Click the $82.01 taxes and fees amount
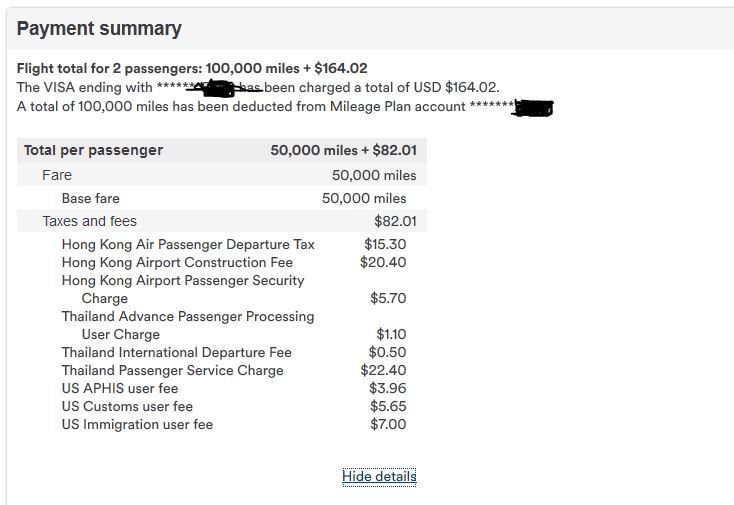Image resolution: width=734 pixels, height=505 pixels. (395, 221)
